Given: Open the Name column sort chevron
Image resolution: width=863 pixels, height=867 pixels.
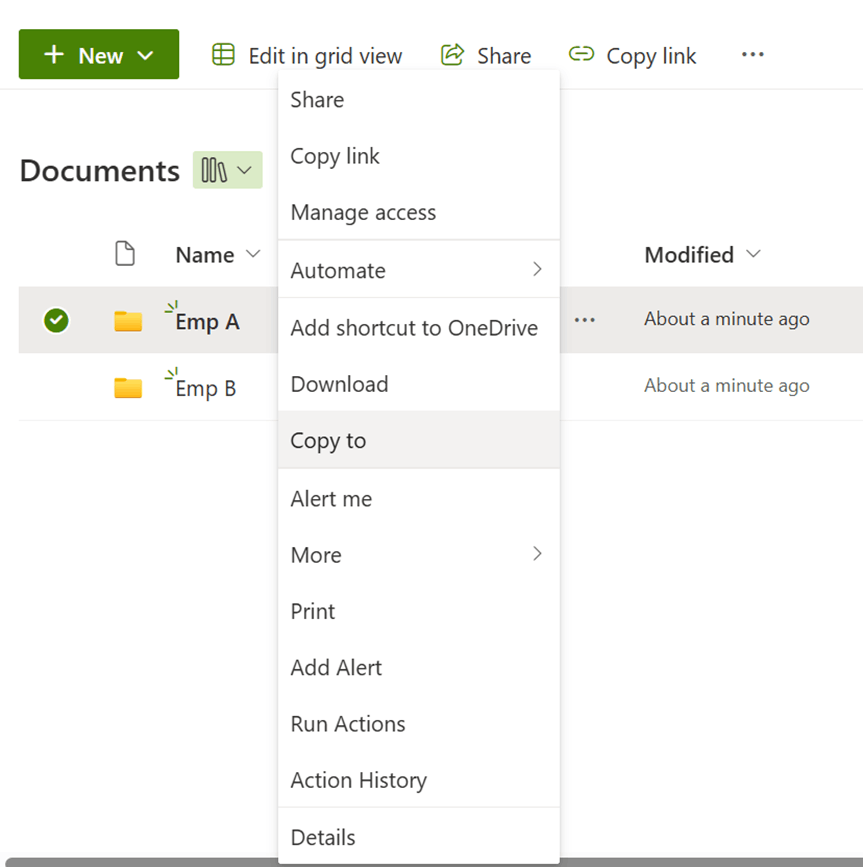Looking at the screenshot, I should (253, 254).
